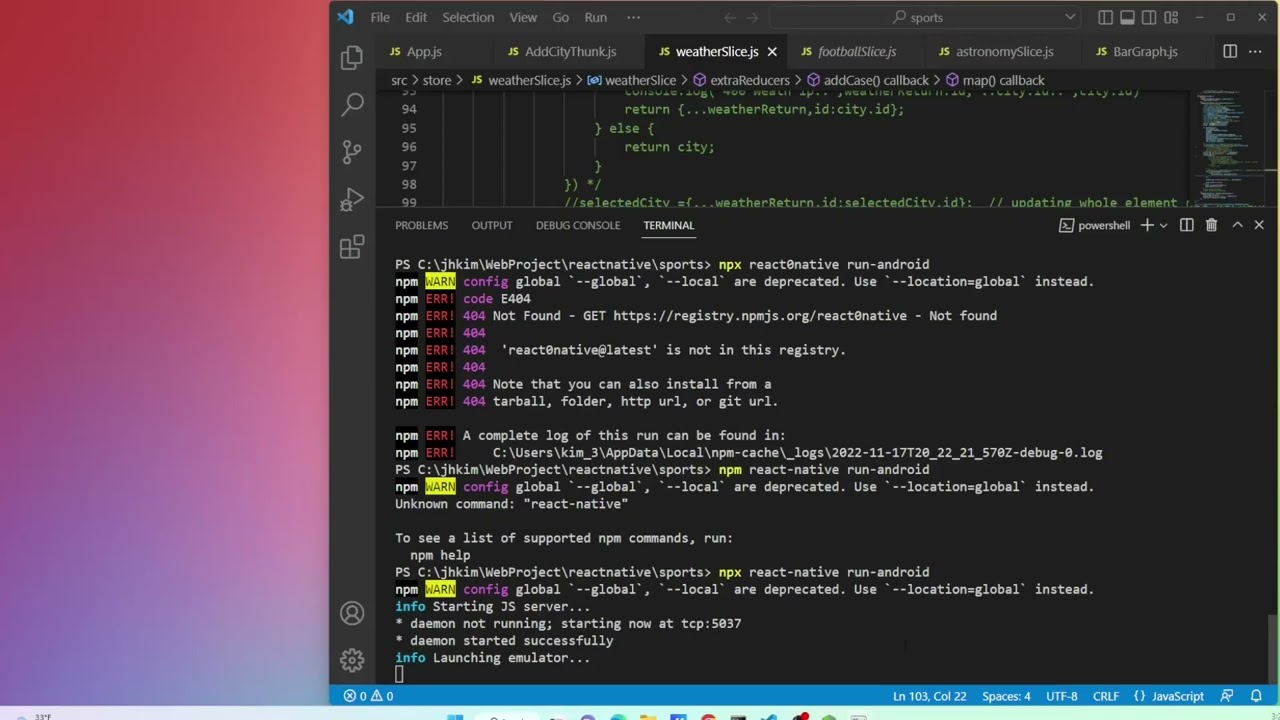The width and height of the screenshot is (1280, 720).
Task: Expand map() callback breadcrumb
Action: click(x=995, y=80)
